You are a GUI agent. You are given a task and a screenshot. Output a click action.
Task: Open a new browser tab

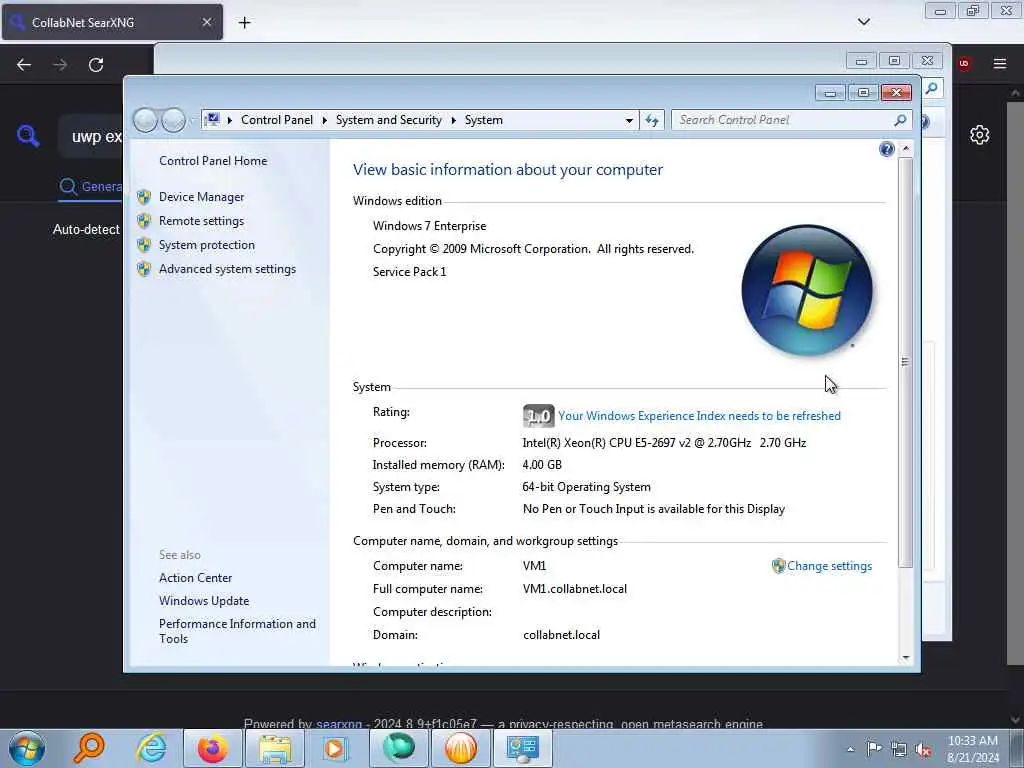pos(244,23)
